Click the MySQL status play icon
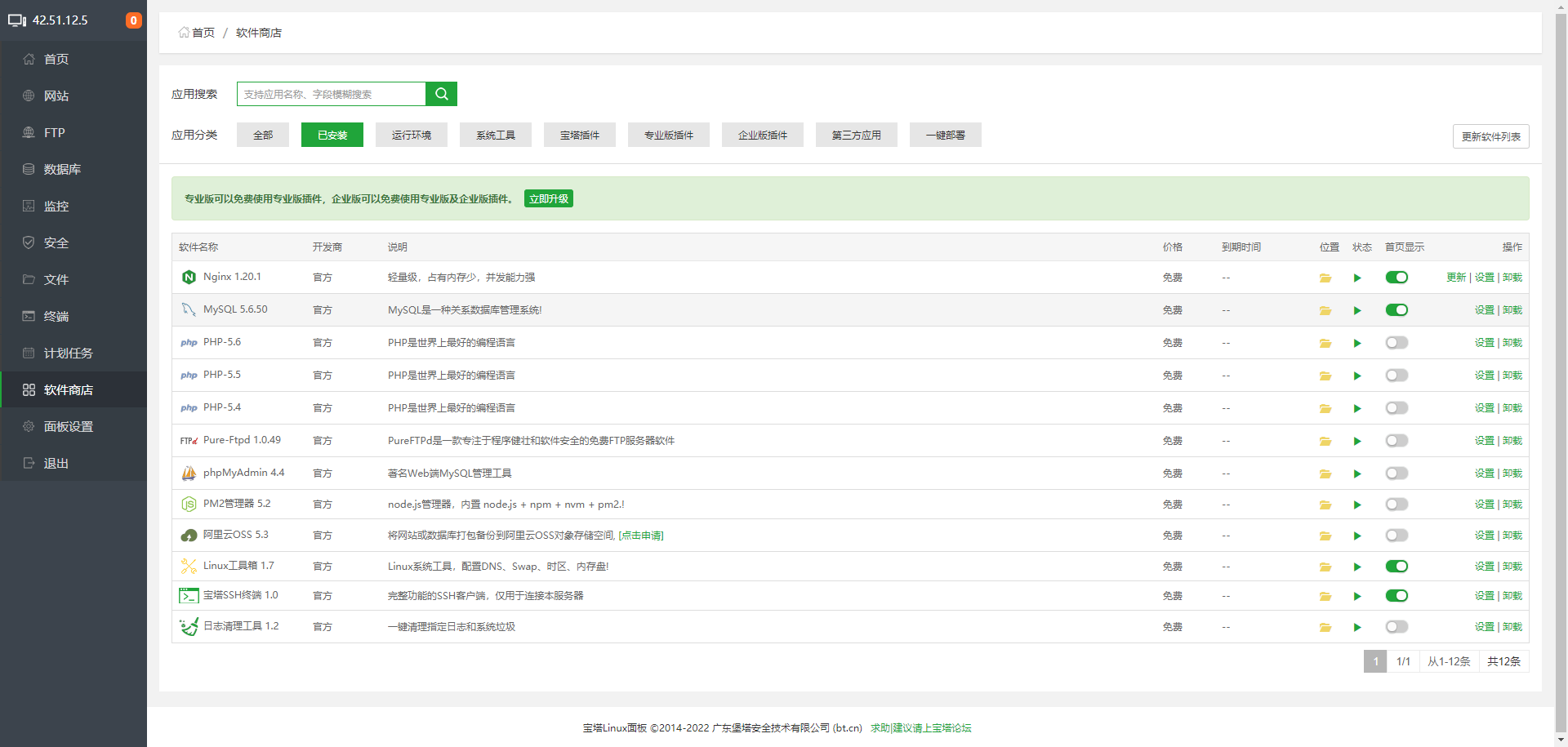The height and width of the screenshot is (747, 1568). click(1357, 311)
